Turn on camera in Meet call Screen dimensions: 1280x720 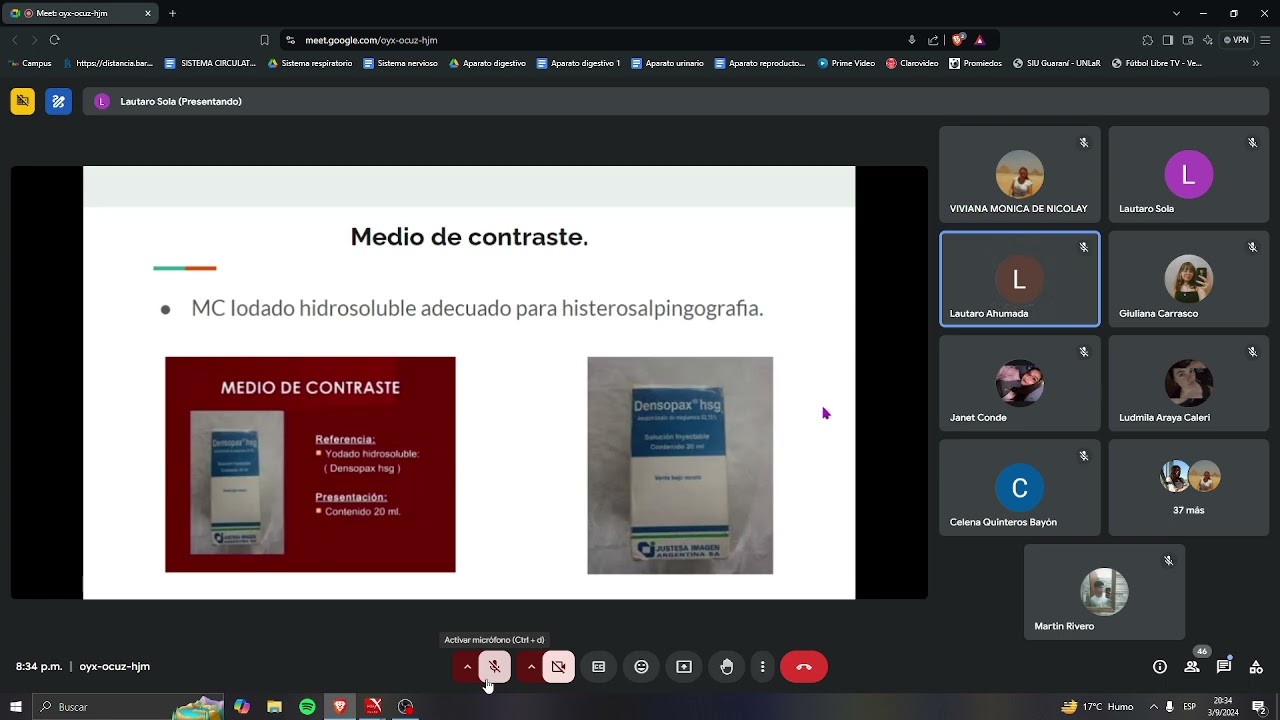(558, 667)
